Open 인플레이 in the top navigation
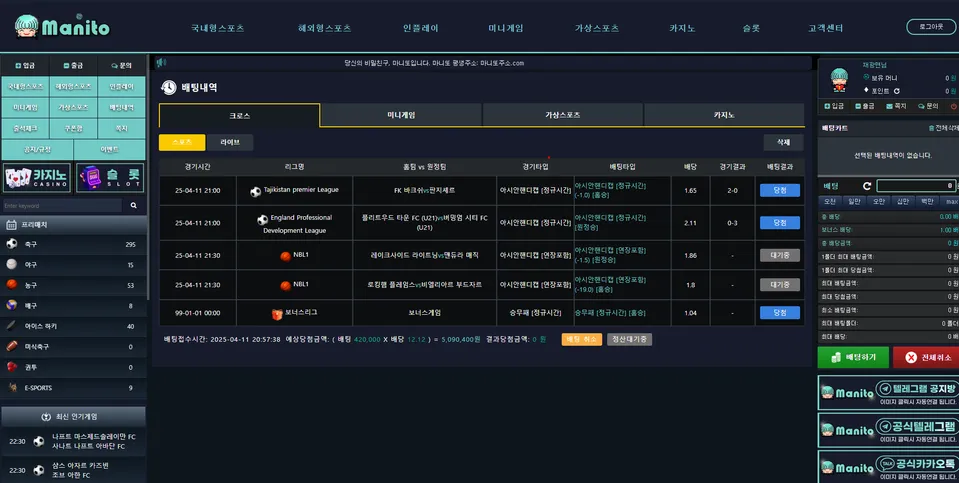Image resolution: width=959 pixels, height=483 pixels. tap(420, 28)
